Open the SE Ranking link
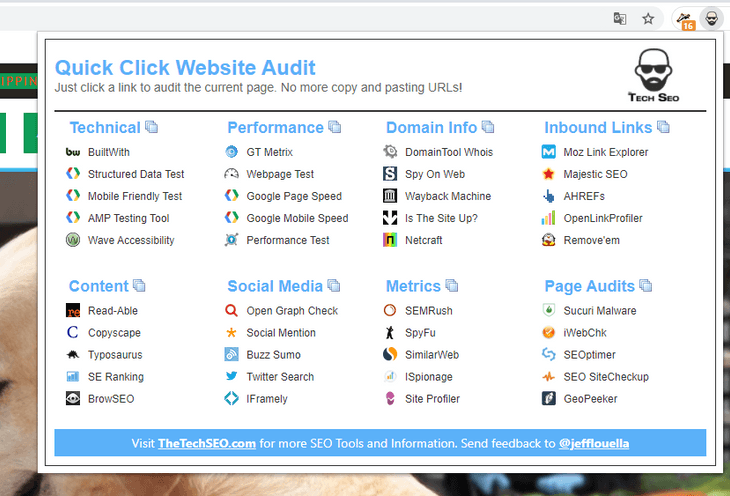Image resolution: width=730 pixels, height=496 pixels. coord(116,377)
